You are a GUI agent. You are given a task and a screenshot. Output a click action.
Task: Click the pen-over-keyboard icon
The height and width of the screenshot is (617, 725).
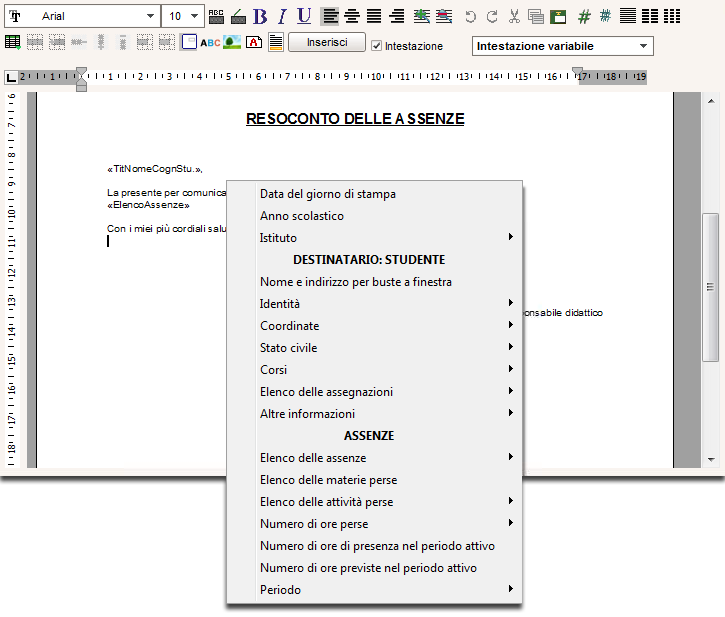coord(238,17)
